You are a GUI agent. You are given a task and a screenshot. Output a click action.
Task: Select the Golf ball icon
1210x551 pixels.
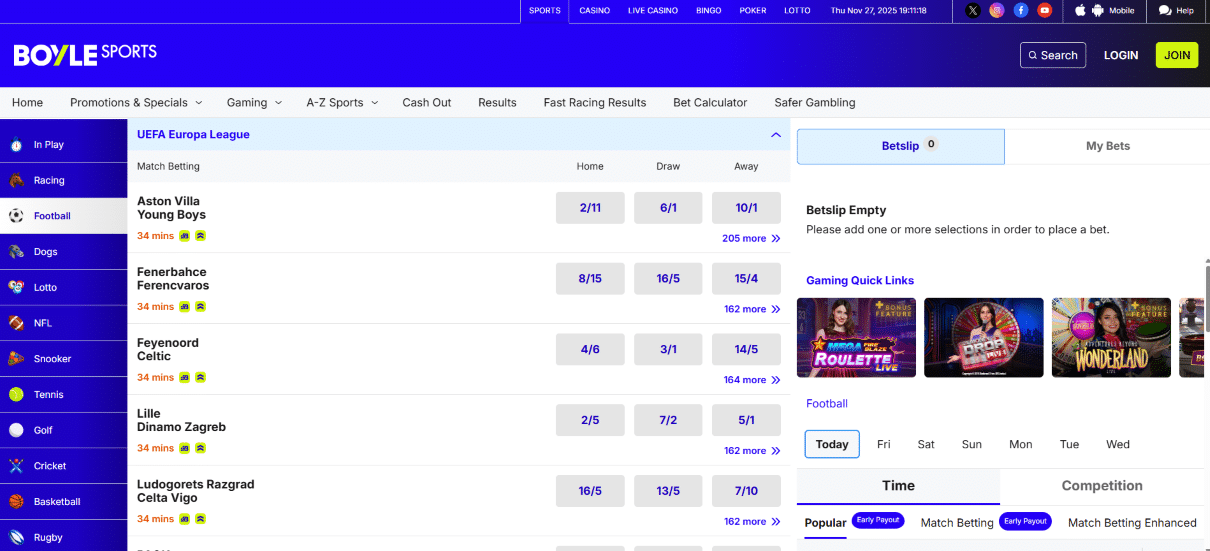click(x=16, y=430)
